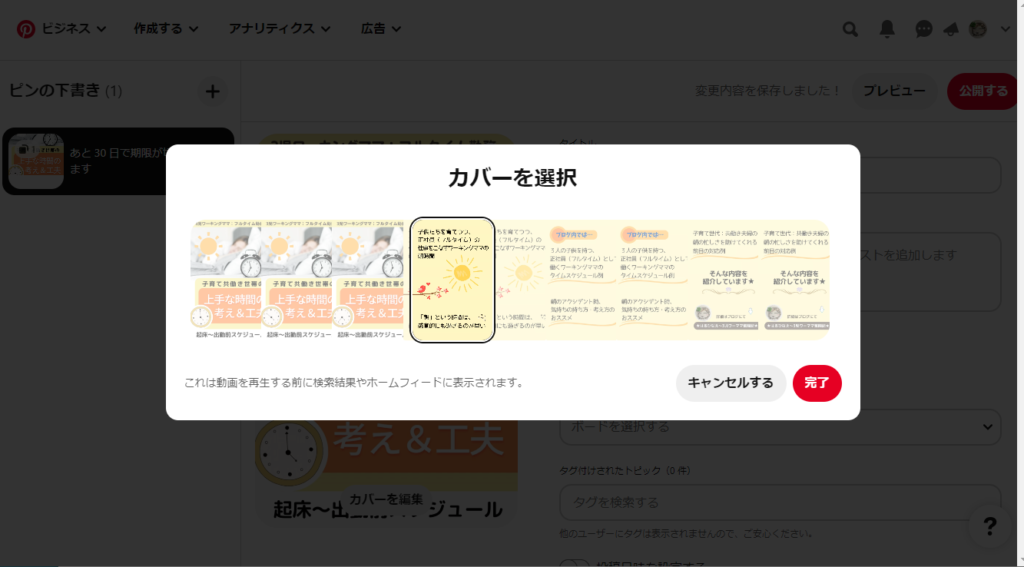This screenshot has height=567, width=1024.
Task: Open the ビジネス dropdown menu
Action: tap(74, 29)
